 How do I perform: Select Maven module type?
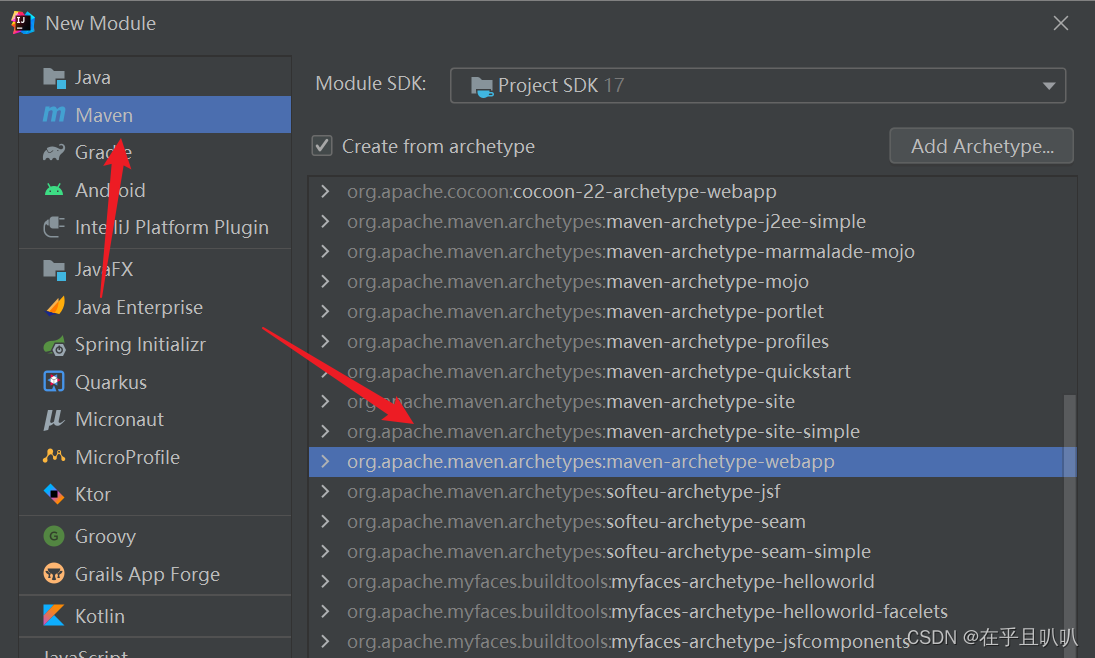pyautogui.click(x=155, y=115)
